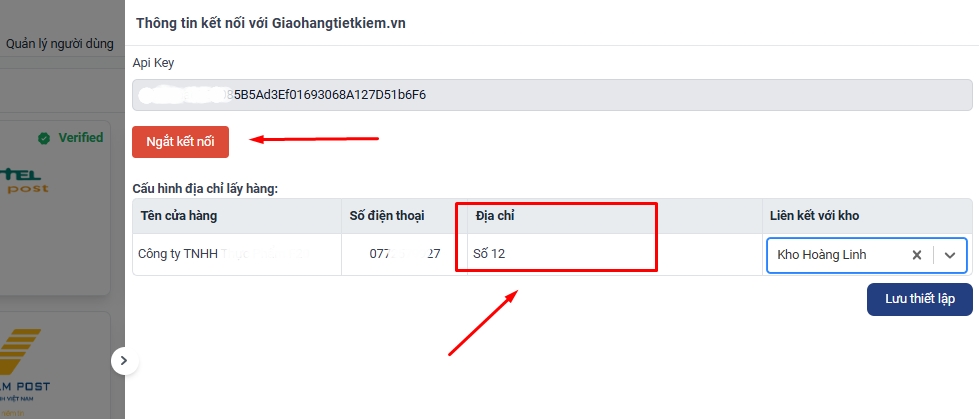979x419 pixels.
Task: Select the phone number cell in table
Action: [404, 254]
